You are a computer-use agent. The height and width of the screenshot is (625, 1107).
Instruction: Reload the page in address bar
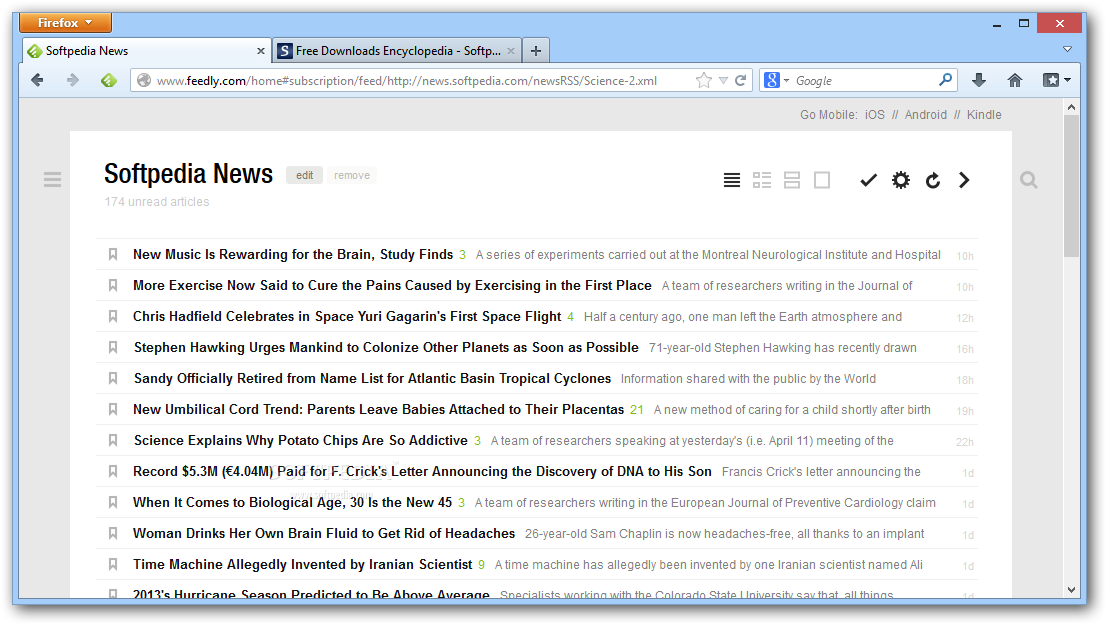point(740,81)
